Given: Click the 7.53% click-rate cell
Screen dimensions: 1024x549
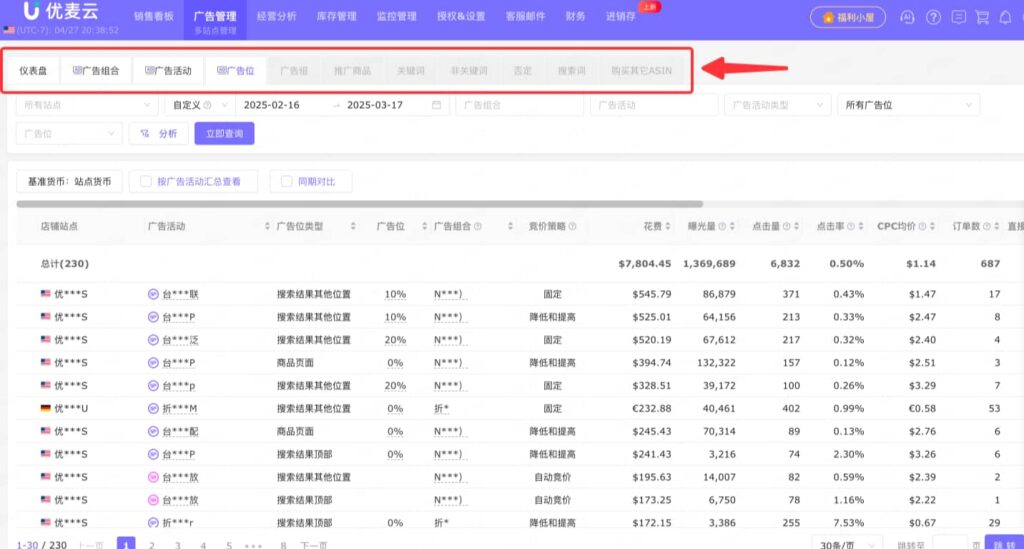Looking at the screenshot, I should tap(848, 523).
